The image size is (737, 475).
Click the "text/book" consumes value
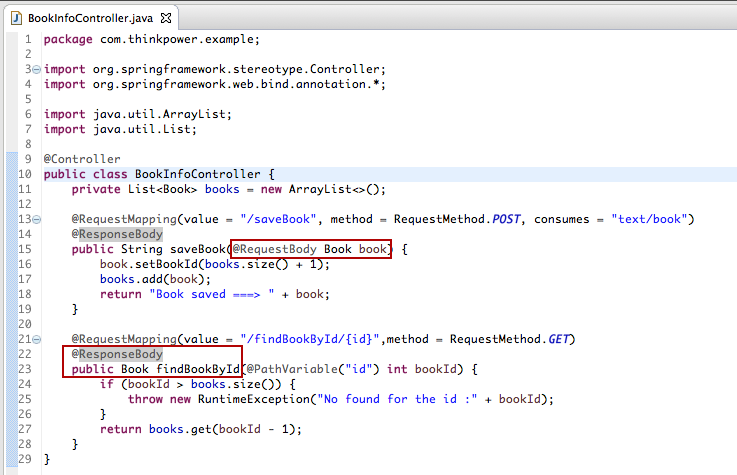649,219
